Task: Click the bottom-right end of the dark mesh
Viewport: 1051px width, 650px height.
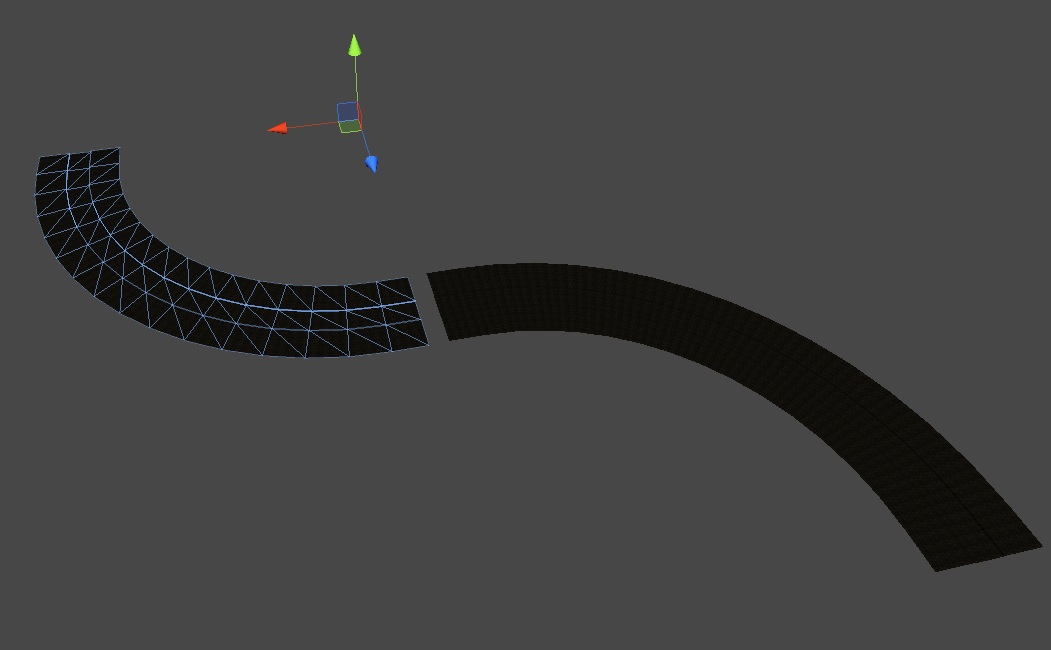Action: pyautogui.click(x=985, y=555)
